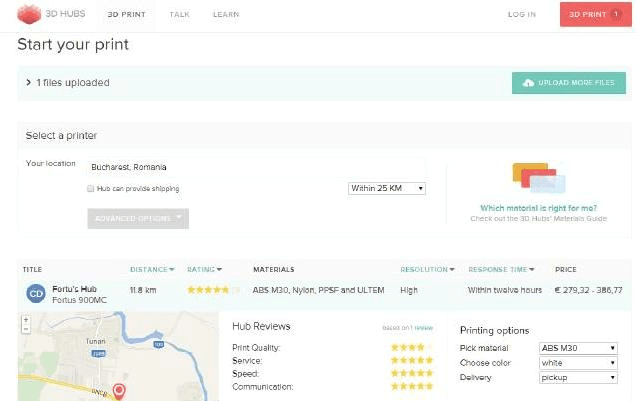The height and width of the screenshot is (401, 637).
Task: Expand the '1 files uploaded' section
Action: [x=68, y=83]
